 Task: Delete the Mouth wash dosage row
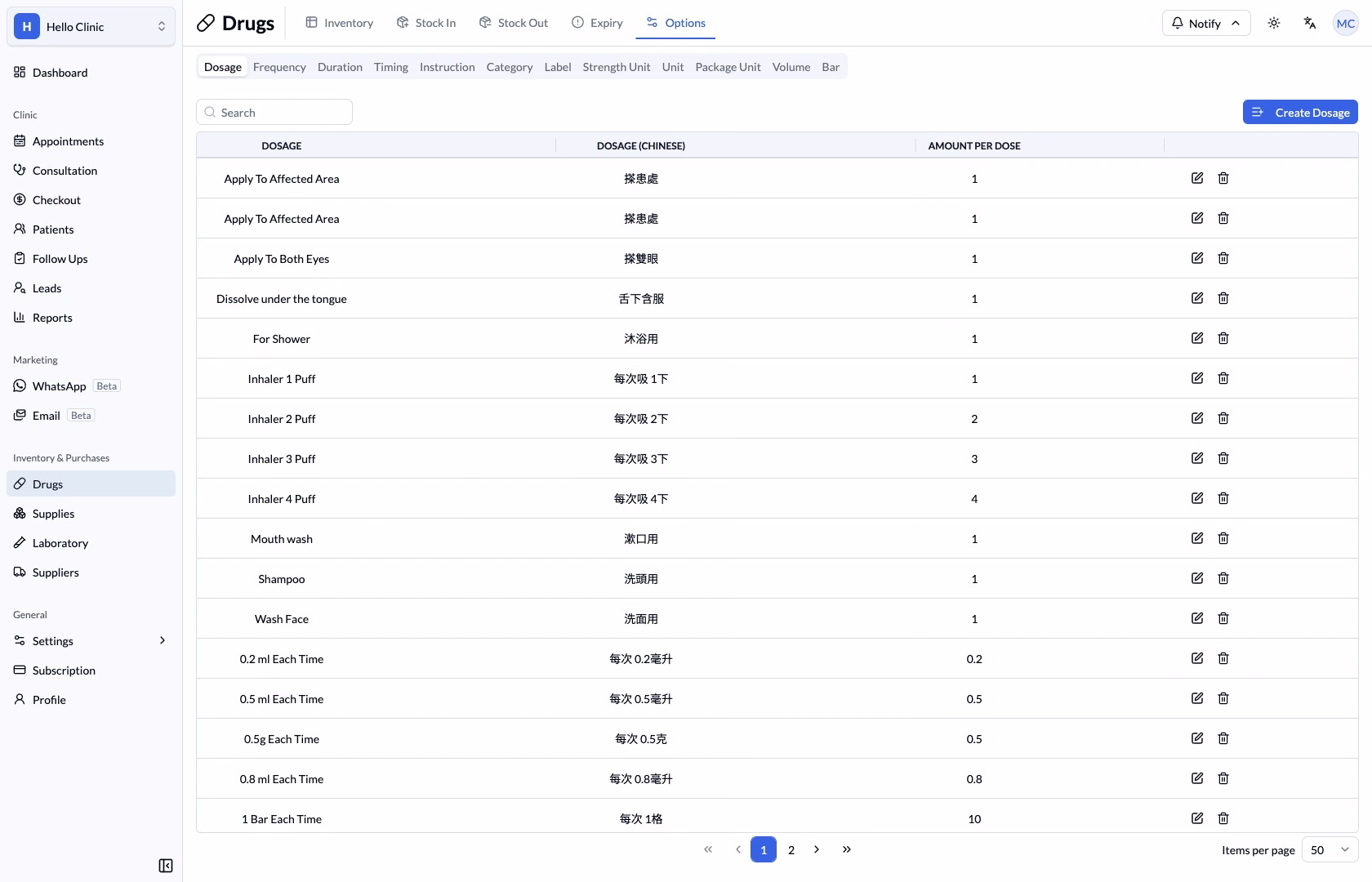click(x=1223, y=538)
